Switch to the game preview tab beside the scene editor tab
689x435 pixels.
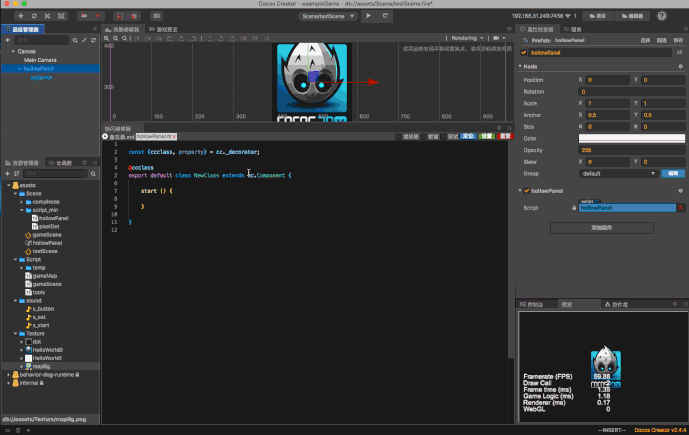click(163, 29)
